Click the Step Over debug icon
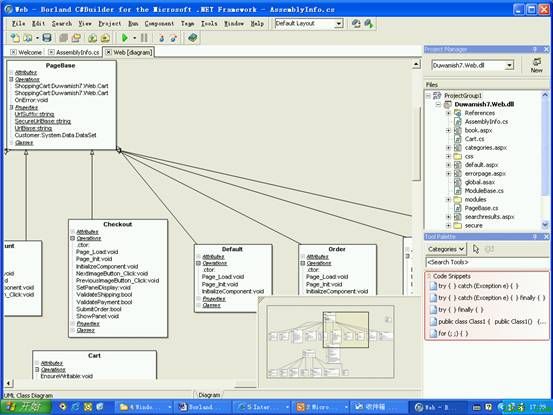Screen dimensions: 553x415 (x=174, y=38)
